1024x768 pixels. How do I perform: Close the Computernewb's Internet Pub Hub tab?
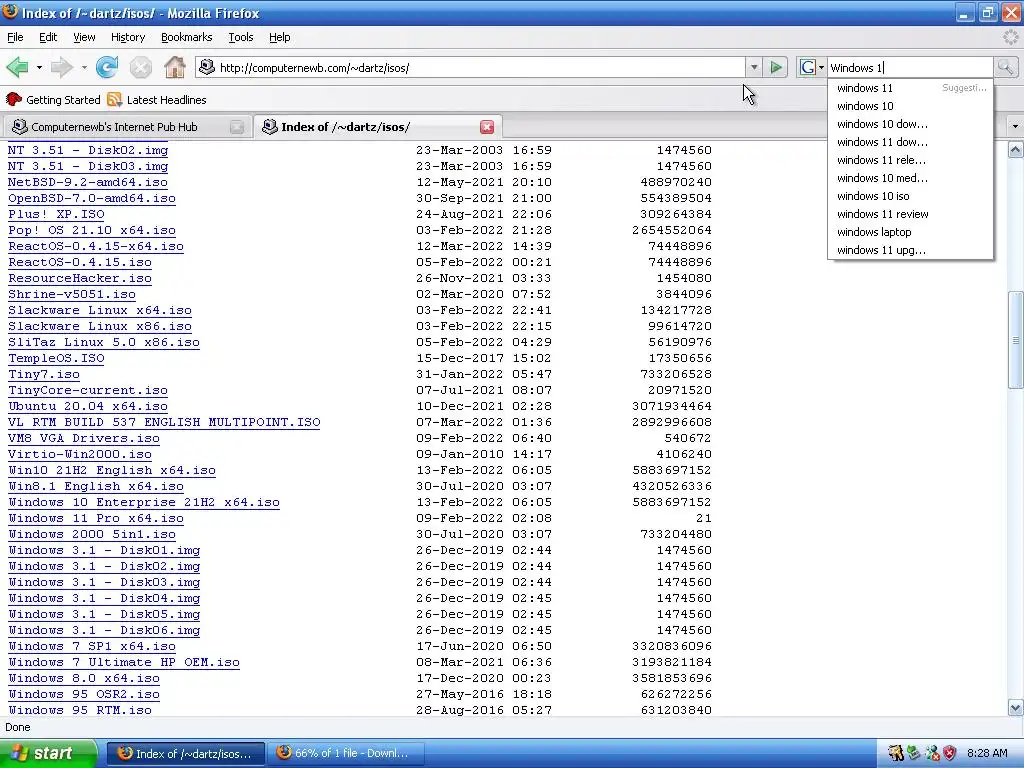coord(237,127)
